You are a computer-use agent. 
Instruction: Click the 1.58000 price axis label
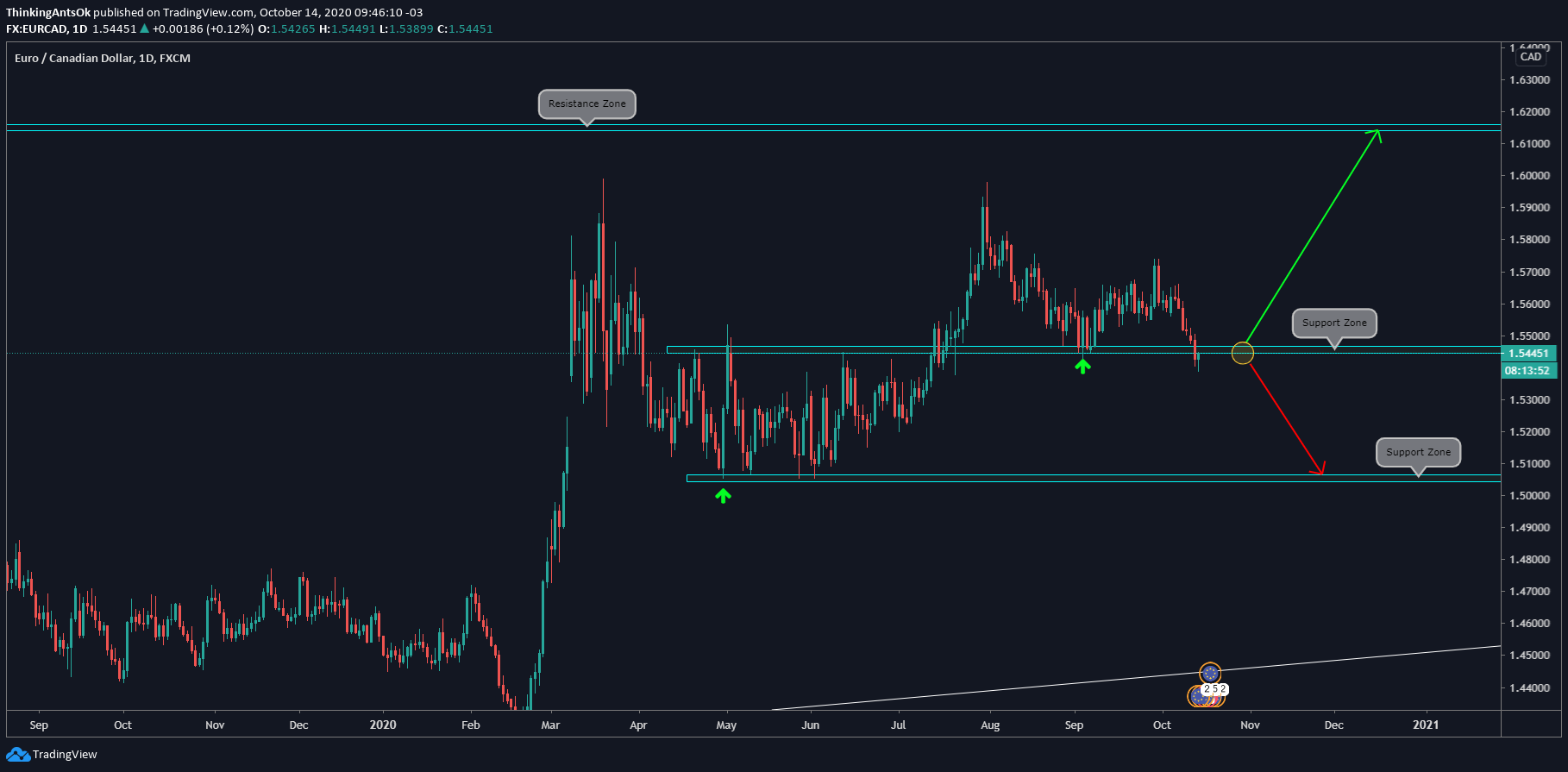(1530, 240)
